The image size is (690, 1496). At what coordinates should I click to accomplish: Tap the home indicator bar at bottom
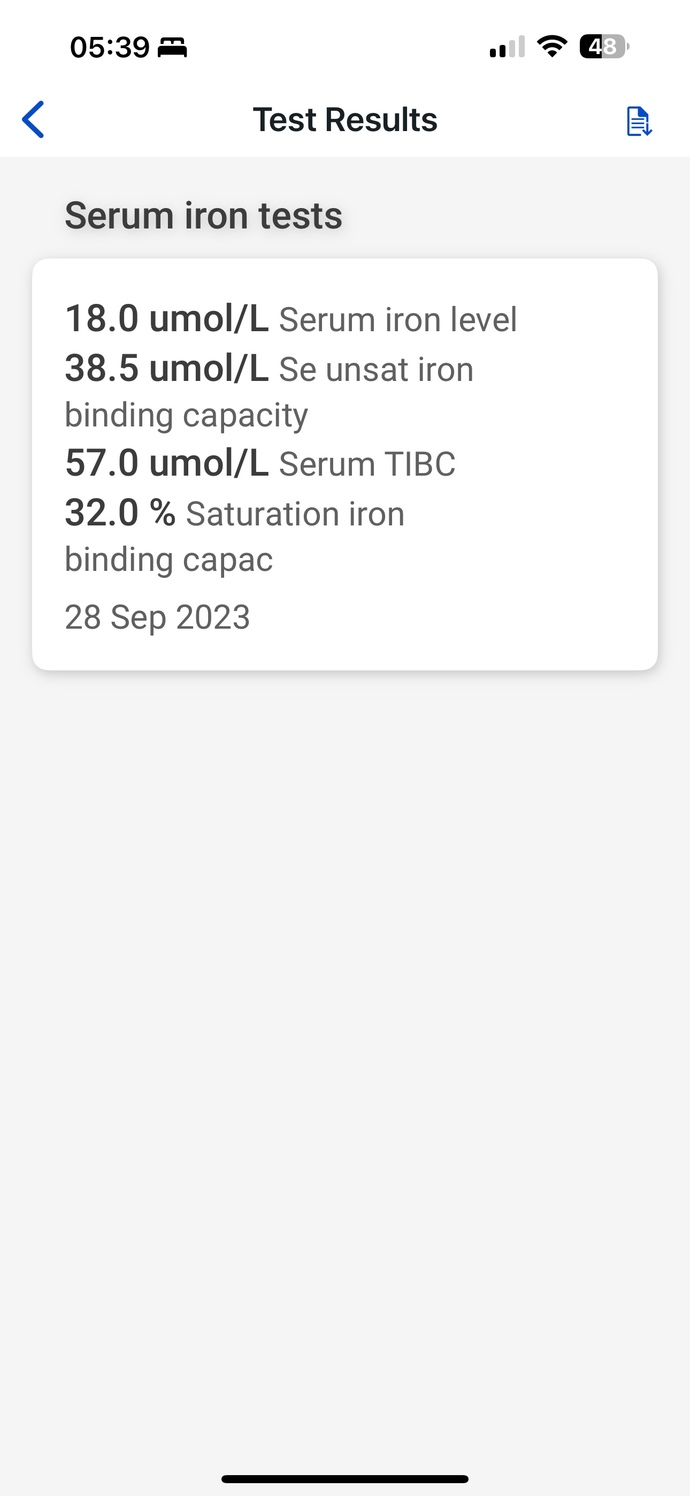[x=345, y=1478]
